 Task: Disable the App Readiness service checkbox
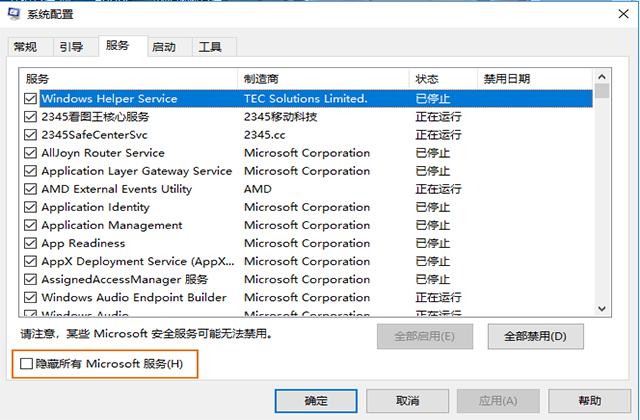pyautogui.click(x=31, y=243)
